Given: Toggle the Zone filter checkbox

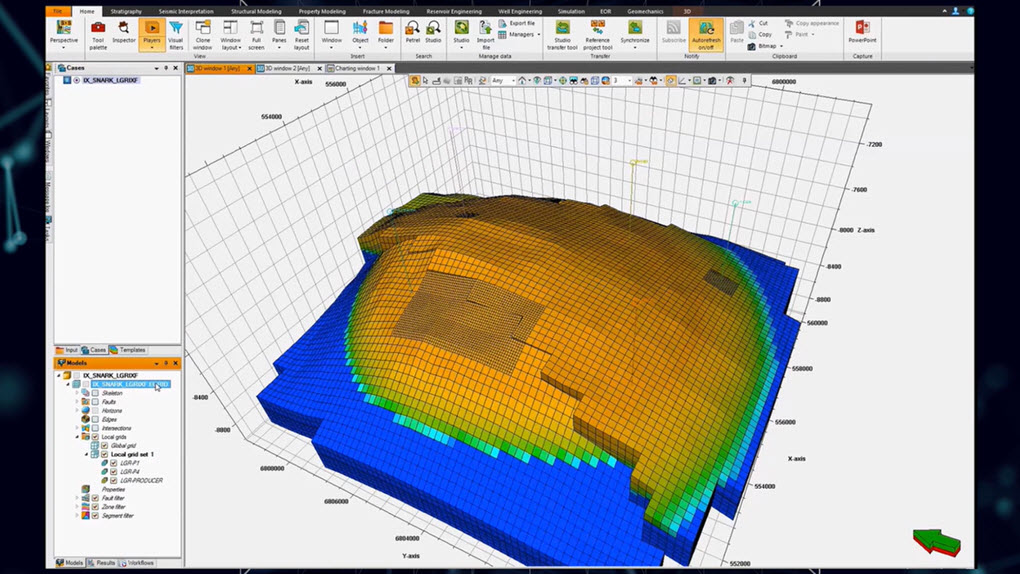Looking at the screenshot, I should point(96,507).
